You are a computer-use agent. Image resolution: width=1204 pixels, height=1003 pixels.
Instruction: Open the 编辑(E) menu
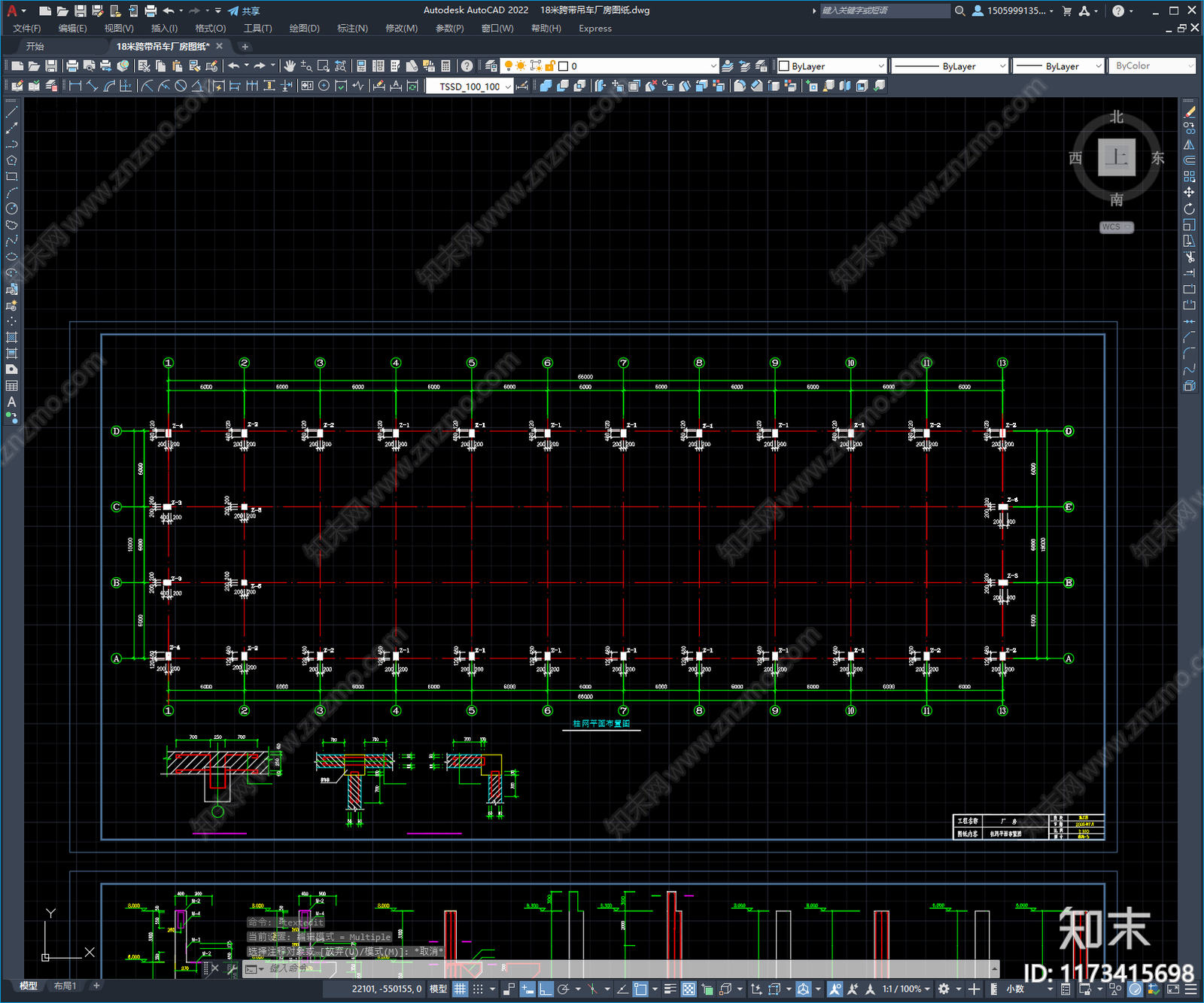73,29
